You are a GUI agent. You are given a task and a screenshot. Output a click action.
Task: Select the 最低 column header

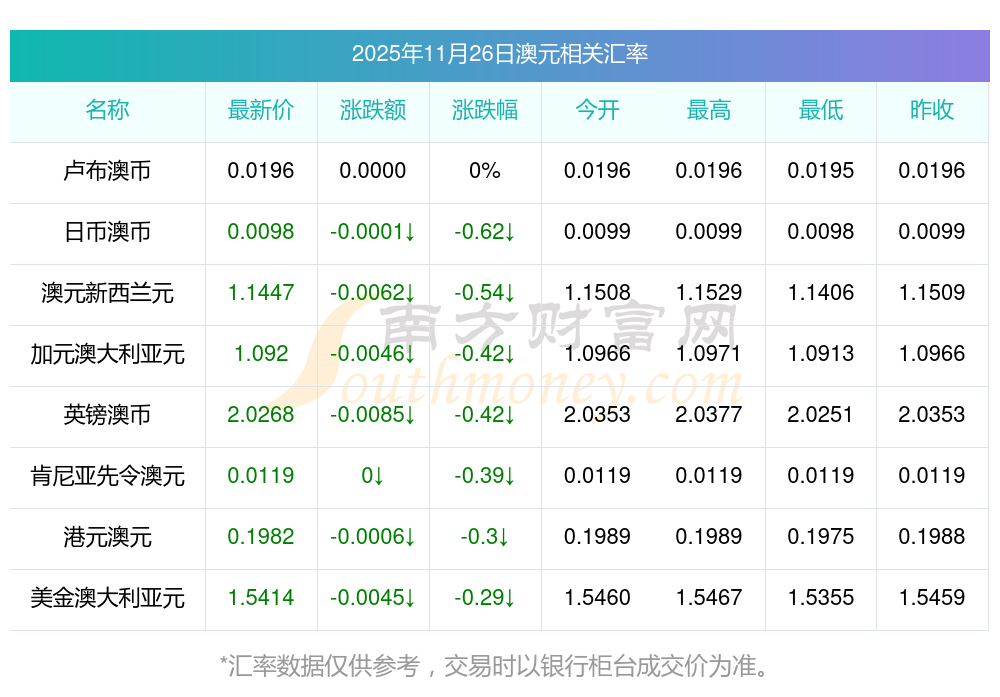click(821, 110)
